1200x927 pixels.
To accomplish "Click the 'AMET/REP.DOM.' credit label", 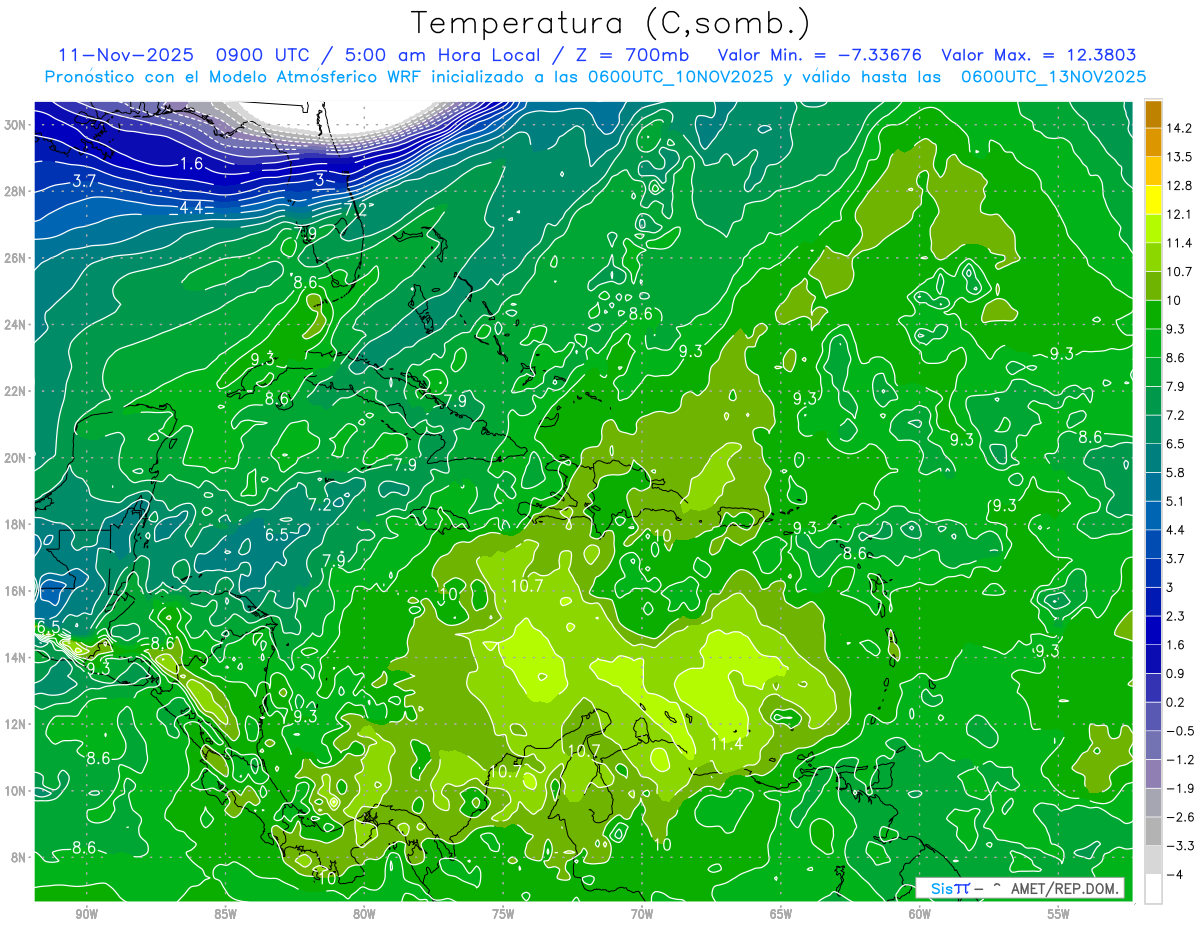I will coord(1063,888).
